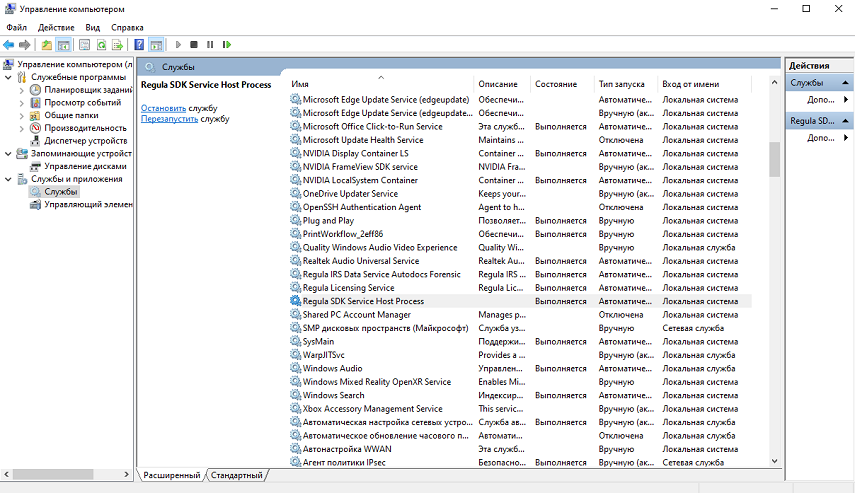Select Shared PC Account Manager service
Image resolution: width=855 pixels, height=493 pixels.
pyautogui.click(x=520, y=315)
